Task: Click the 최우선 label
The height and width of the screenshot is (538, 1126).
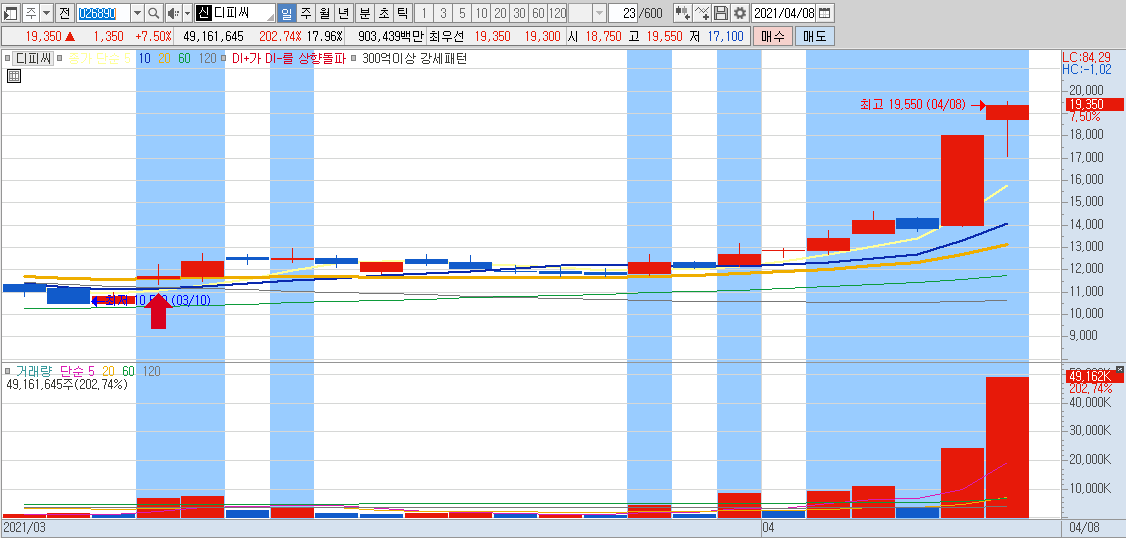Action: click(x=445, y=36)
